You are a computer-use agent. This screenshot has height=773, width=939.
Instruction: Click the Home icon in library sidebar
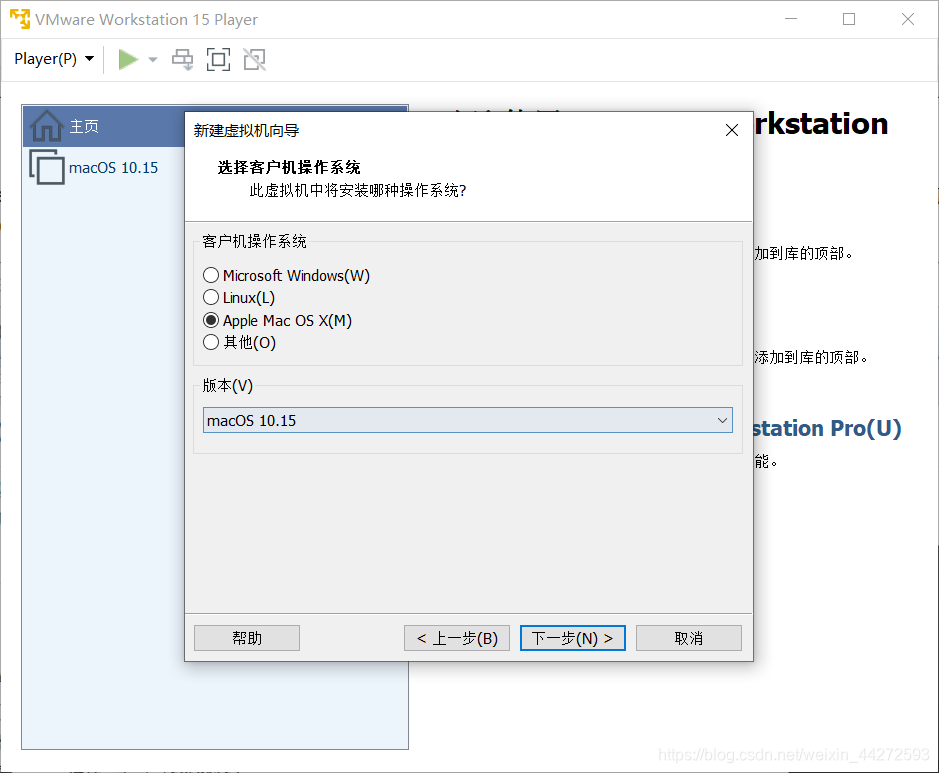pos(46,126)
